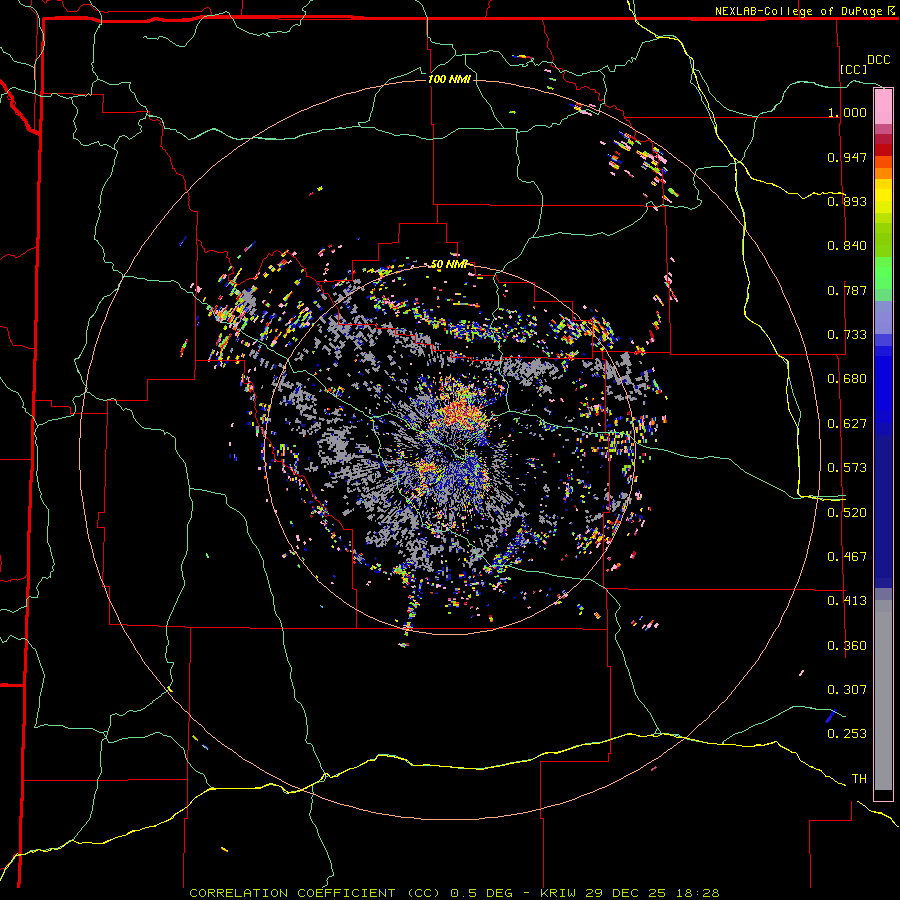Select the 0.840 legend value

(847, 246)
